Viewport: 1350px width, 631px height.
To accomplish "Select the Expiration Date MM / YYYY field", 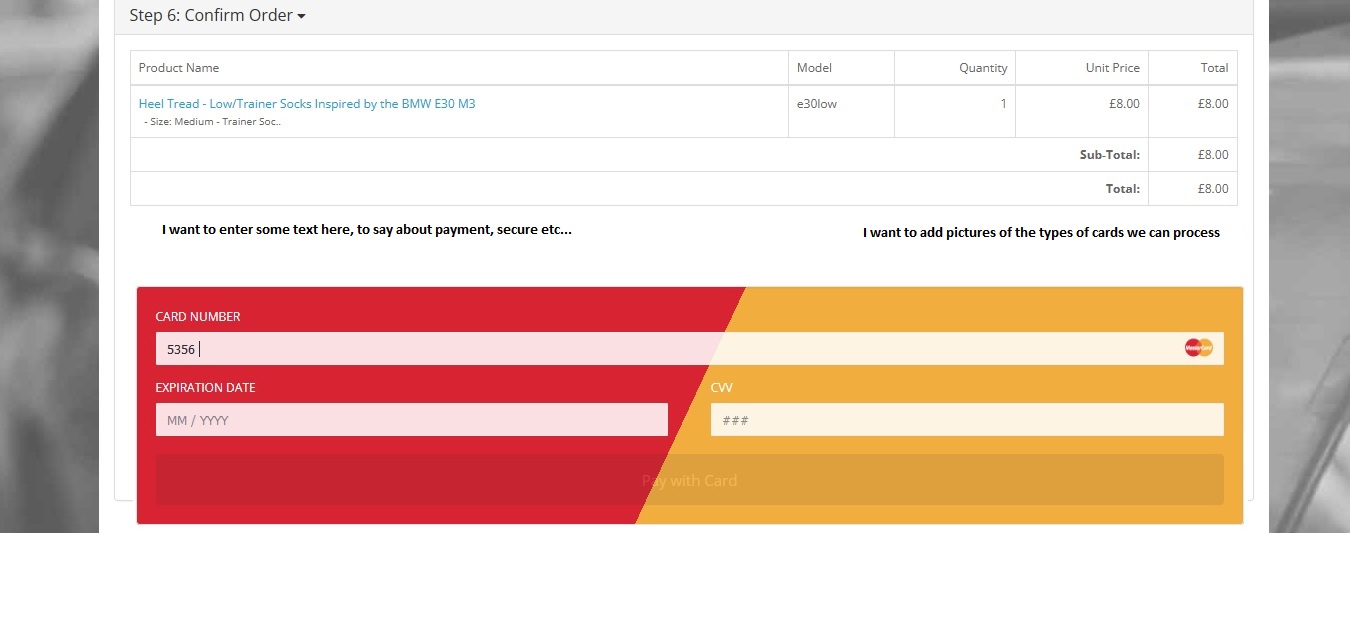I will tap(411, 419).
